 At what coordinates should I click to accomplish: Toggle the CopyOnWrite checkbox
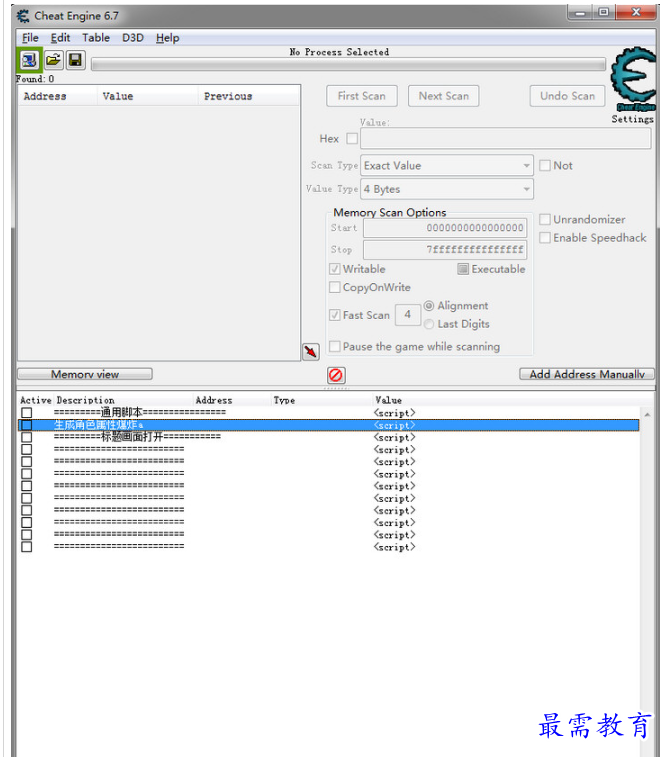click(x=334, y=287)
